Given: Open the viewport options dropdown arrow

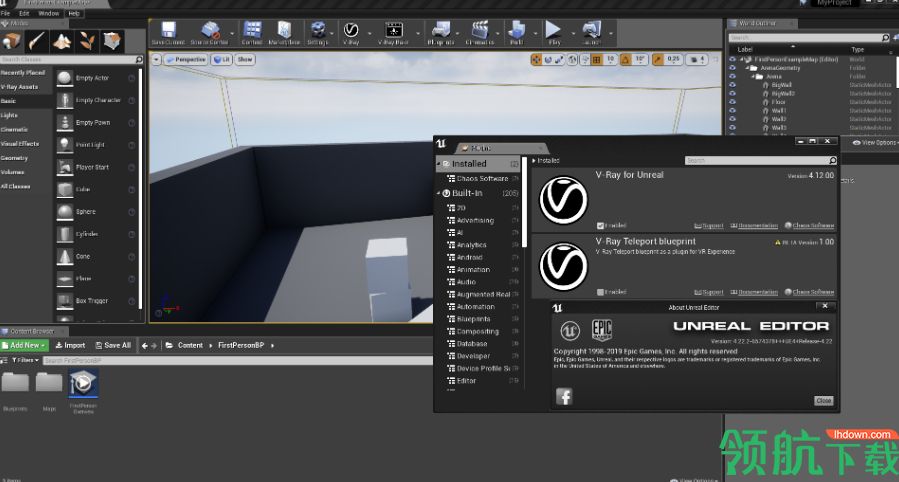Looking at the screenshot, I should coord(156,59).
